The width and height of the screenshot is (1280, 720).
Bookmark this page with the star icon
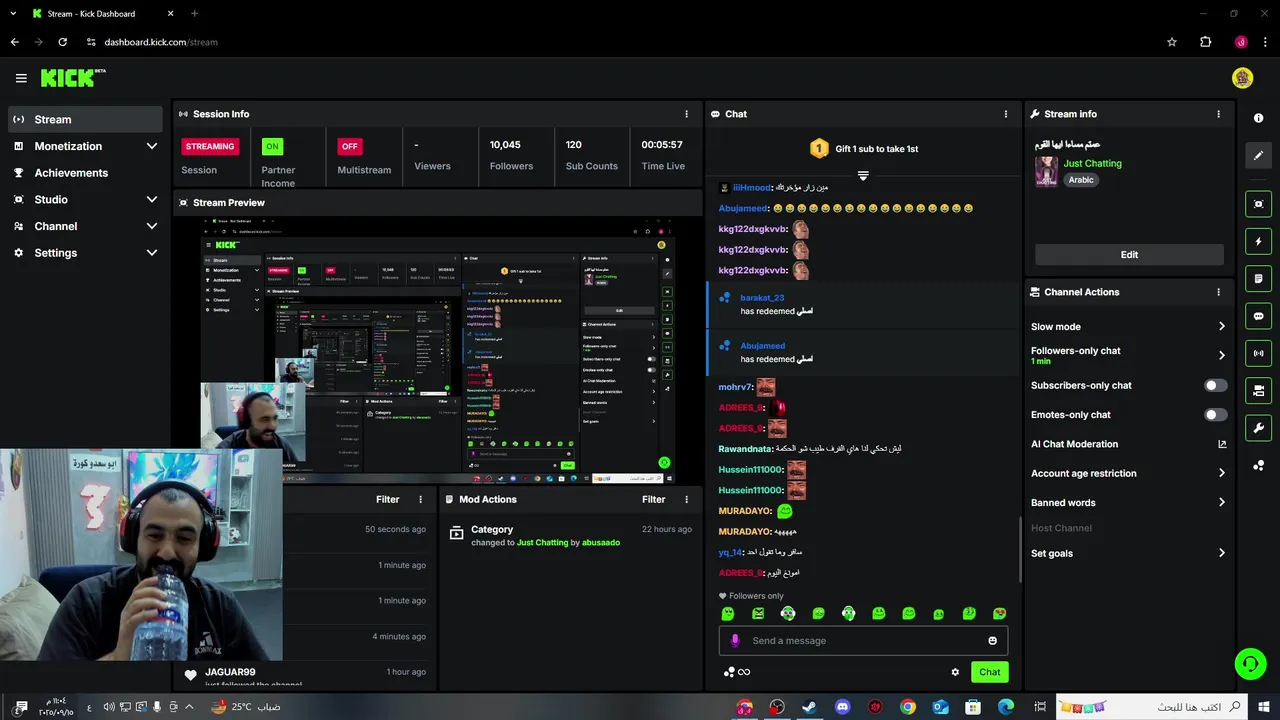click(1172, 42)
